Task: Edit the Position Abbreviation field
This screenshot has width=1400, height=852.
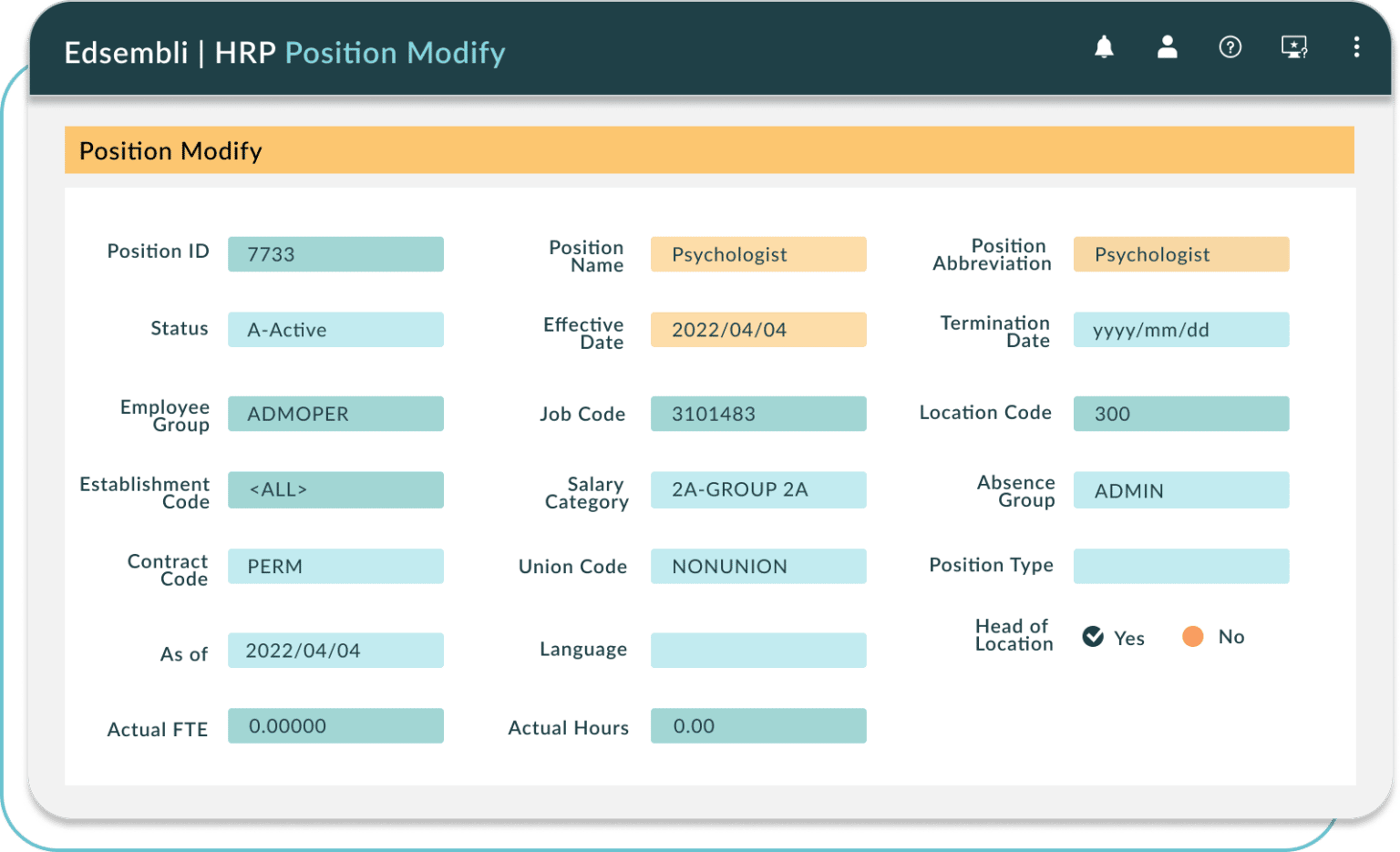Action: coord(1181,254)
